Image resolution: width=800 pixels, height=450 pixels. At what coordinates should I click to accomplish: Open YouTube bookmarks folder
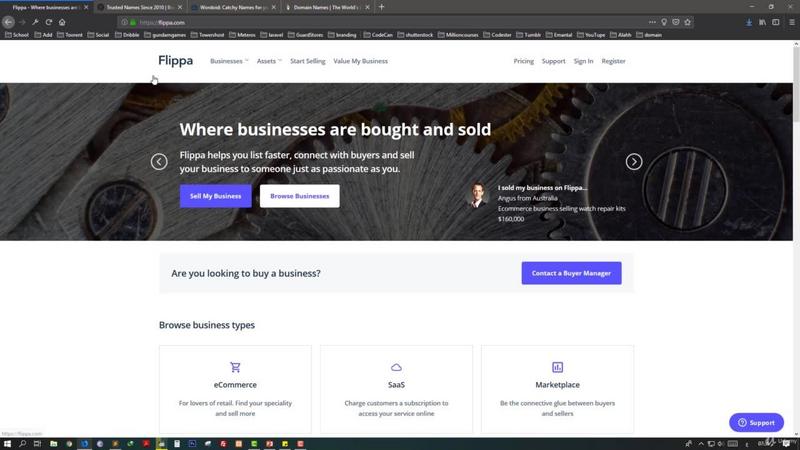(x=591, y=35)
